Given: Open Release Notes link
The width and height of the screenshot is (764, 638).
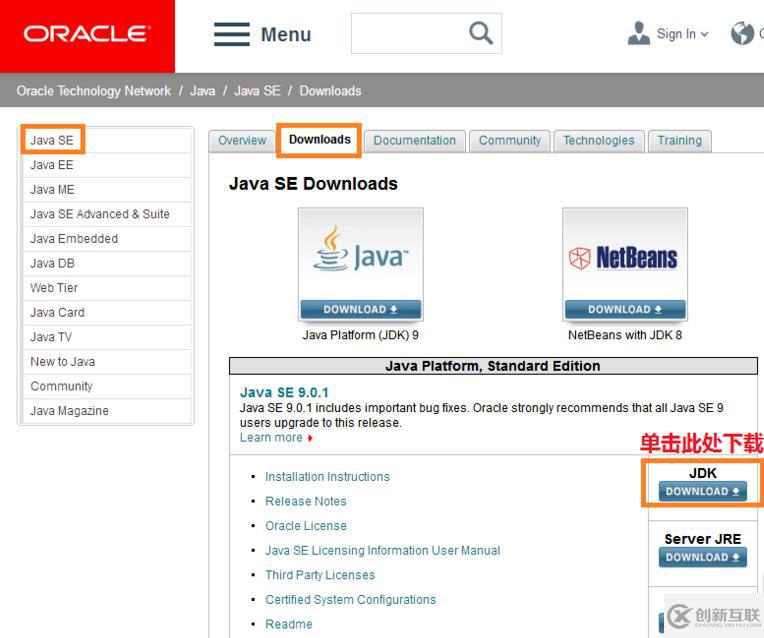Looking at the screenshot, I should 306,501.
